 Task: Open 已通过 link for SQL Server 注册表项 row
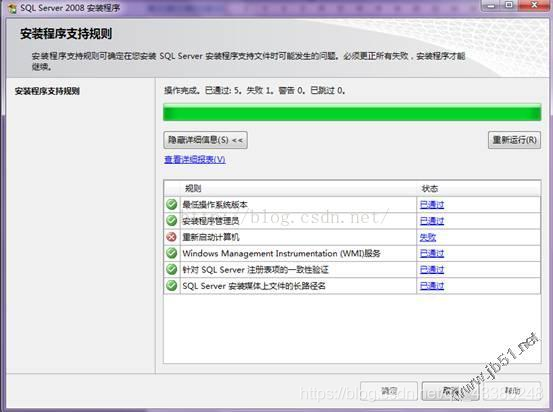pos(432,269)
